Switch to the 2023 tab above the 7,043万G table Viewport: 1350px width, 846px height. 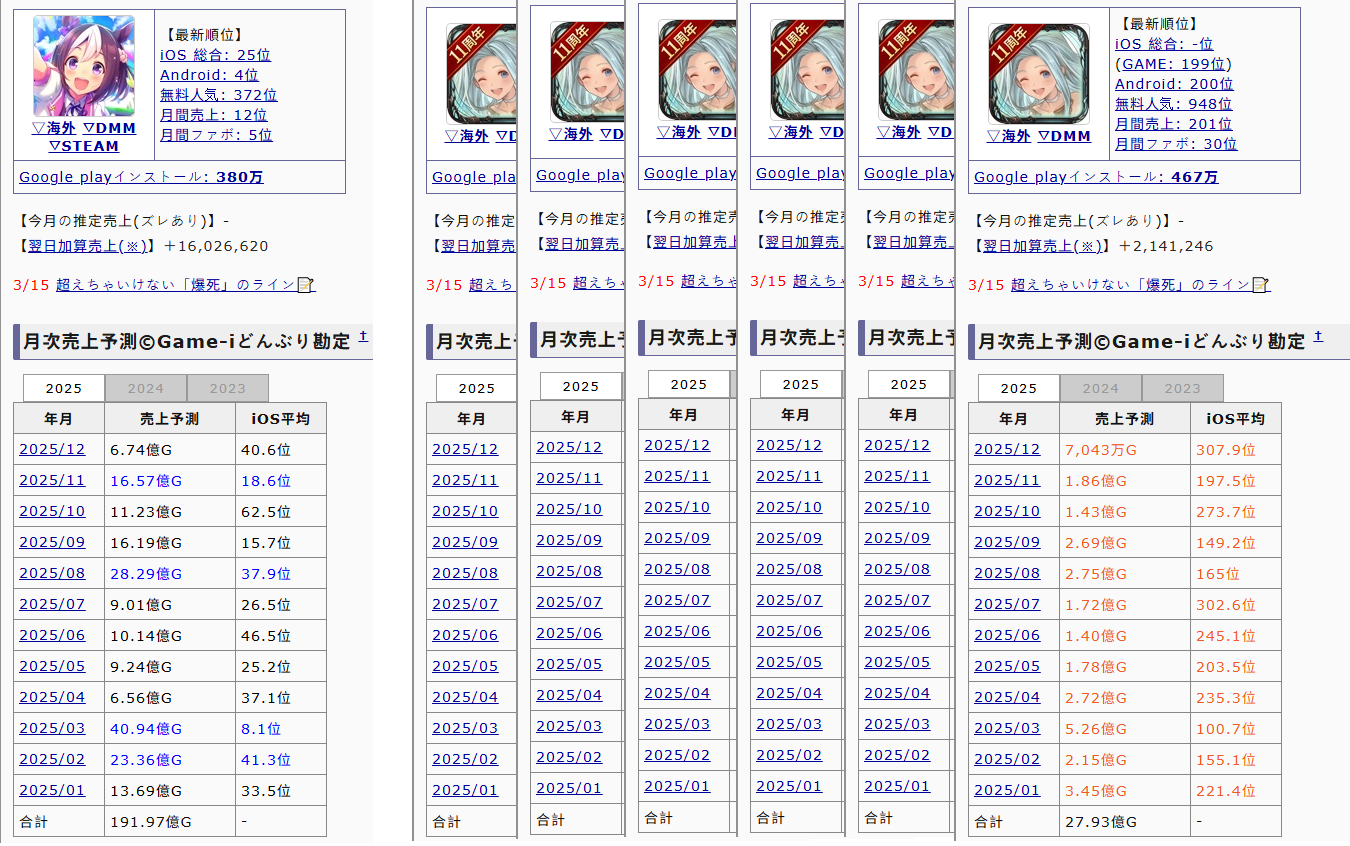tap(1183, 389)
